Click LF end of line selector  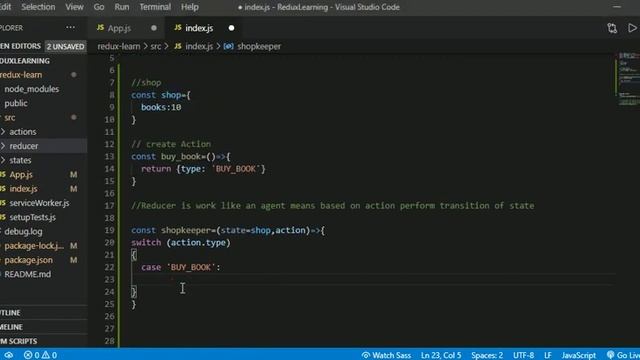click(x=548, y=355)
